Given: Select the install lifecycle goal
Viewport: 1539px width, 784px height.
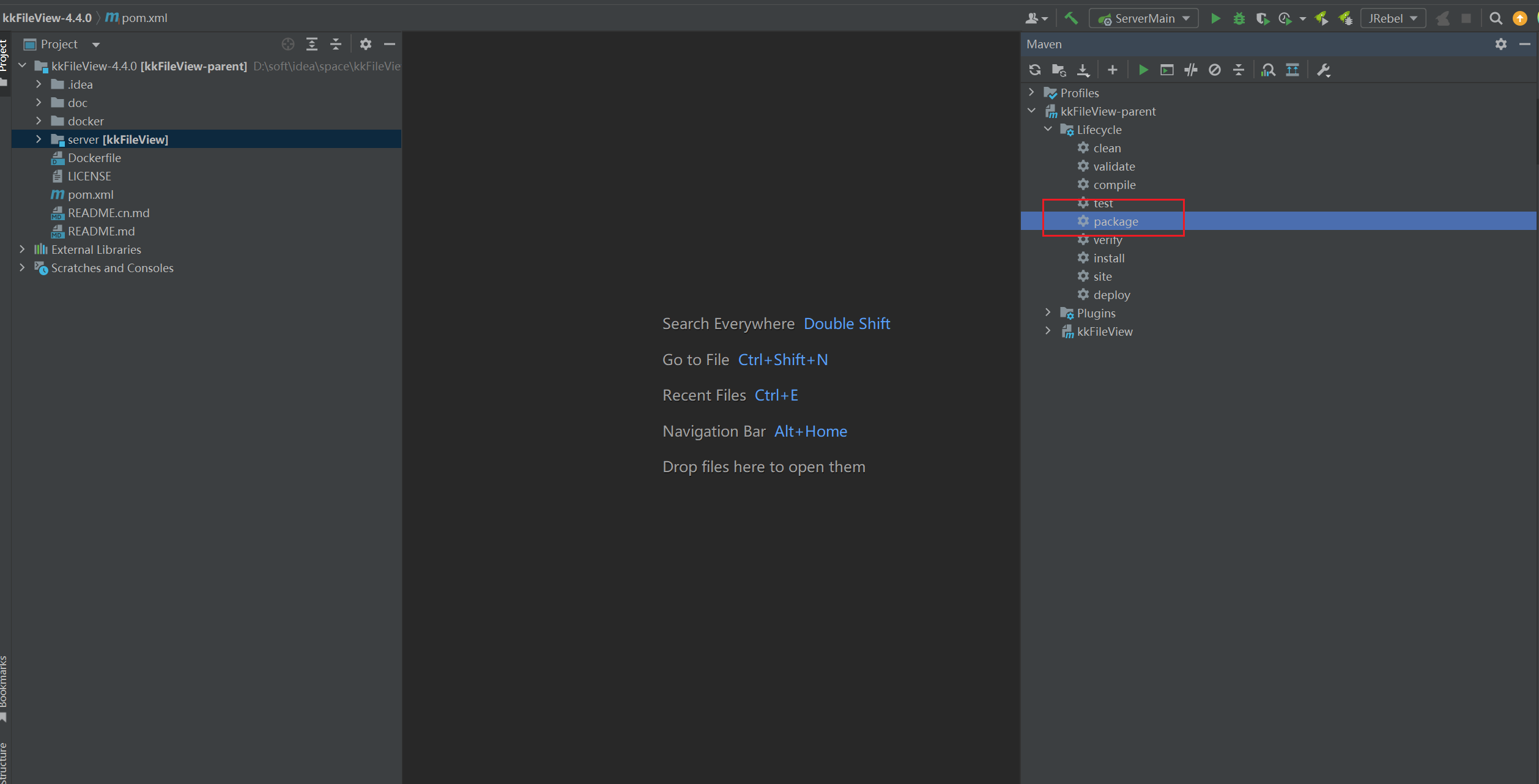Looking at the screenshot, I should coord(1109,258).
